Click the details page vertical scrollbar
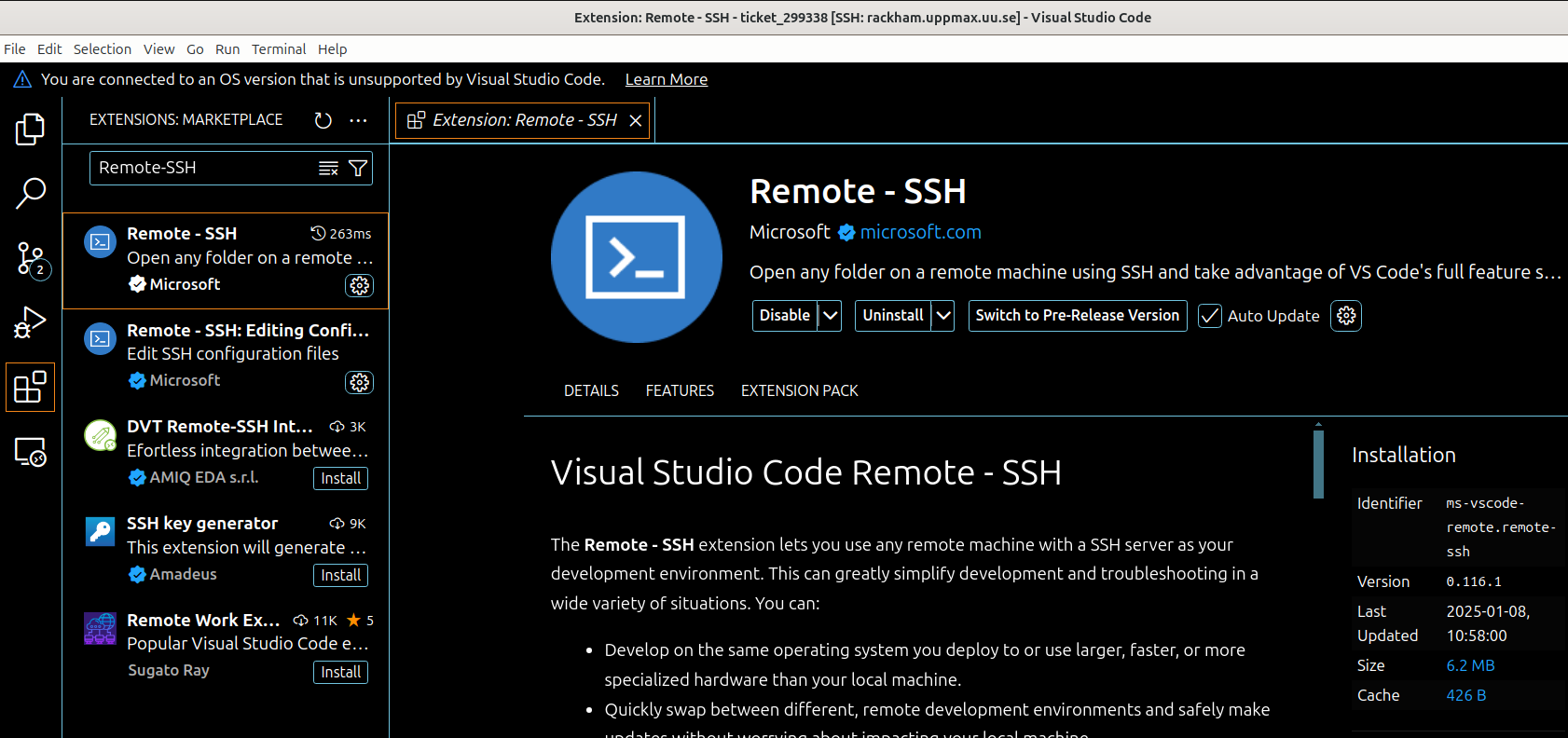The height and width of the screenshot is (738, 1568). [x=1318, y=463]
